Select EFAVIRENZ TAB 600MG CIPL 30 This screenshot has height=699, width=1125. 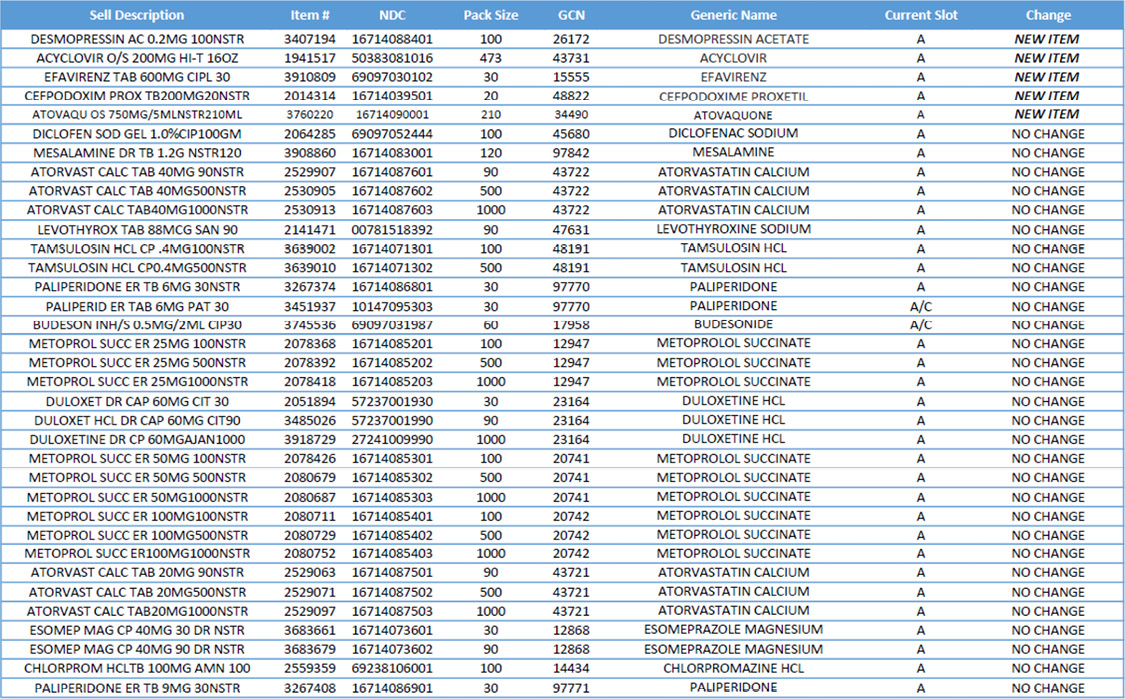136,77
